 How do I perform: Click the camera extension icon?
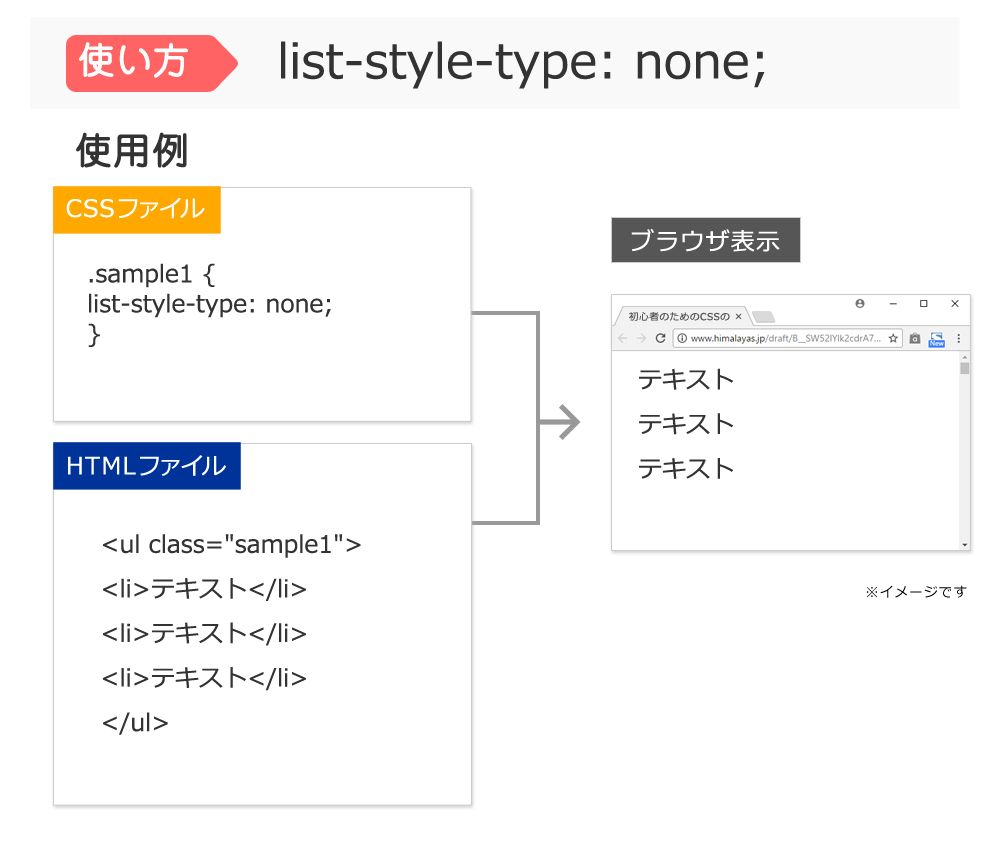click(x=914, y=338)
